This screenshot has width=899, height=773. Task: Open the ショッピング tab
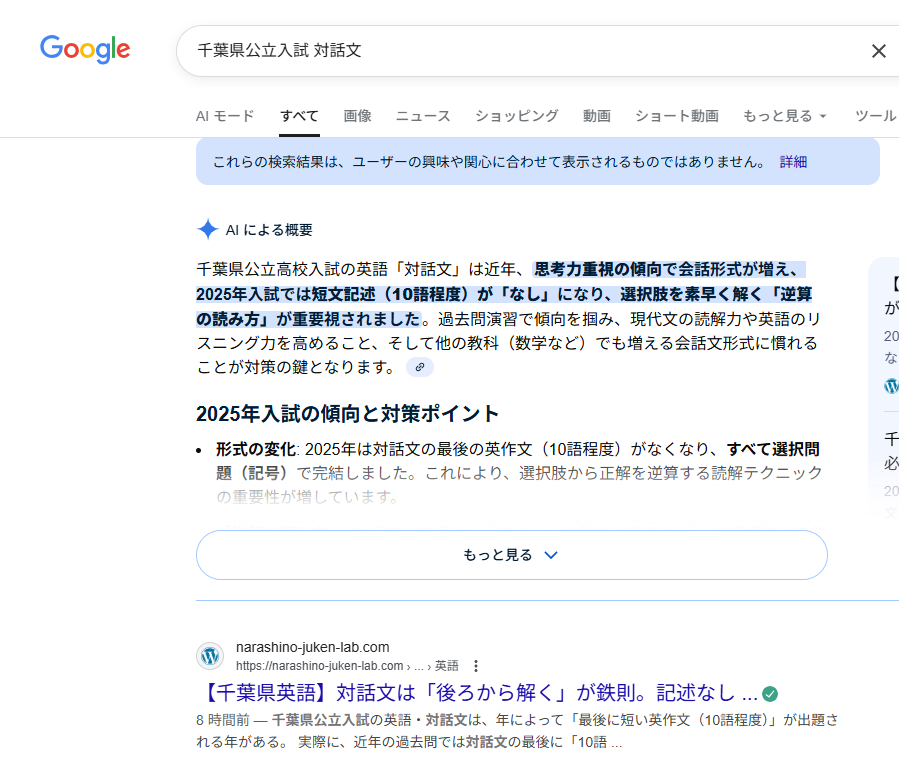click(x=516, y=116)
